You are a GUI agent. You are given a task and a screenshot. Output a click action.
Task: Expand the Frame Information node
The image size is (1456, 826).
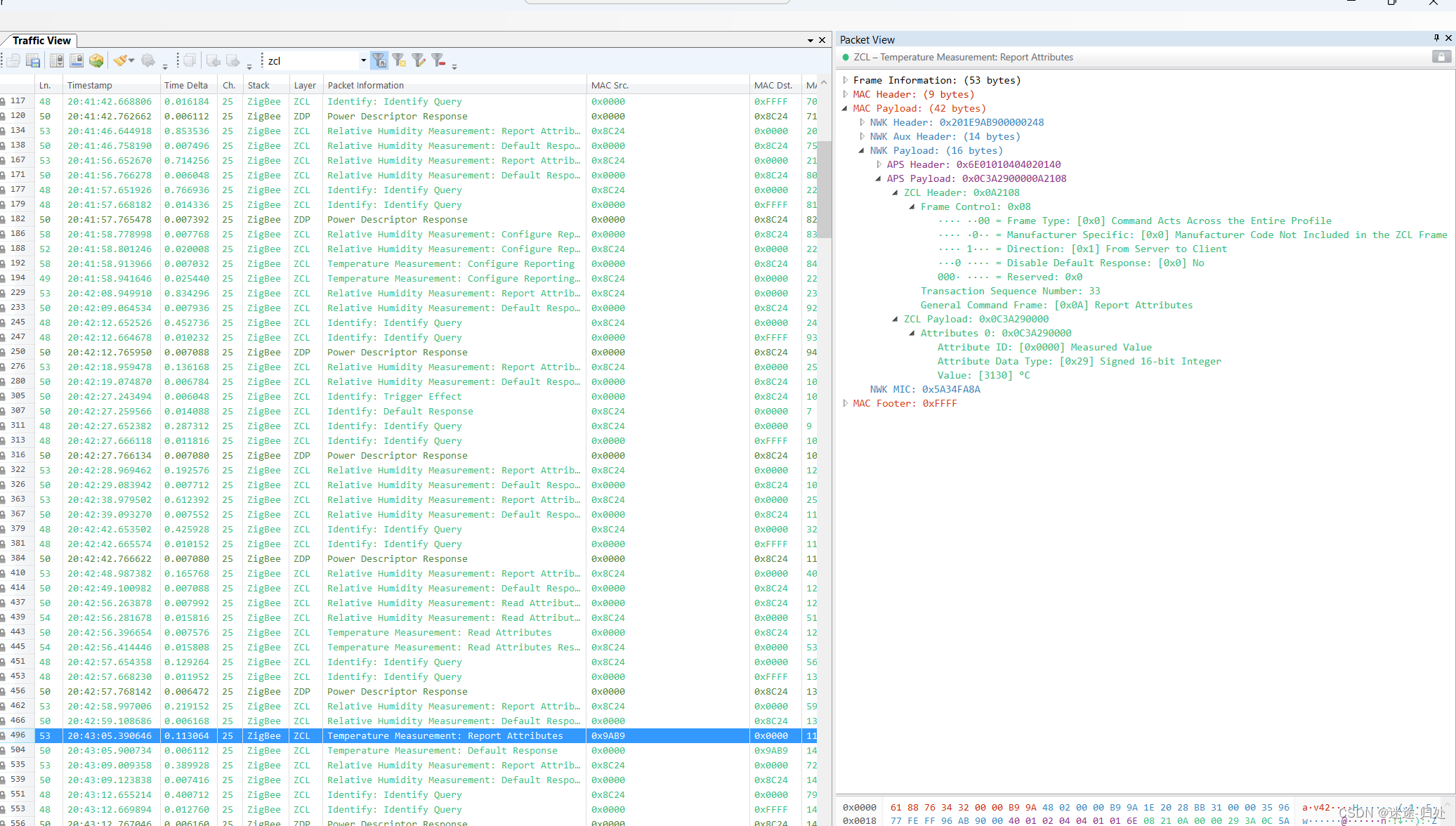(846, 81)
